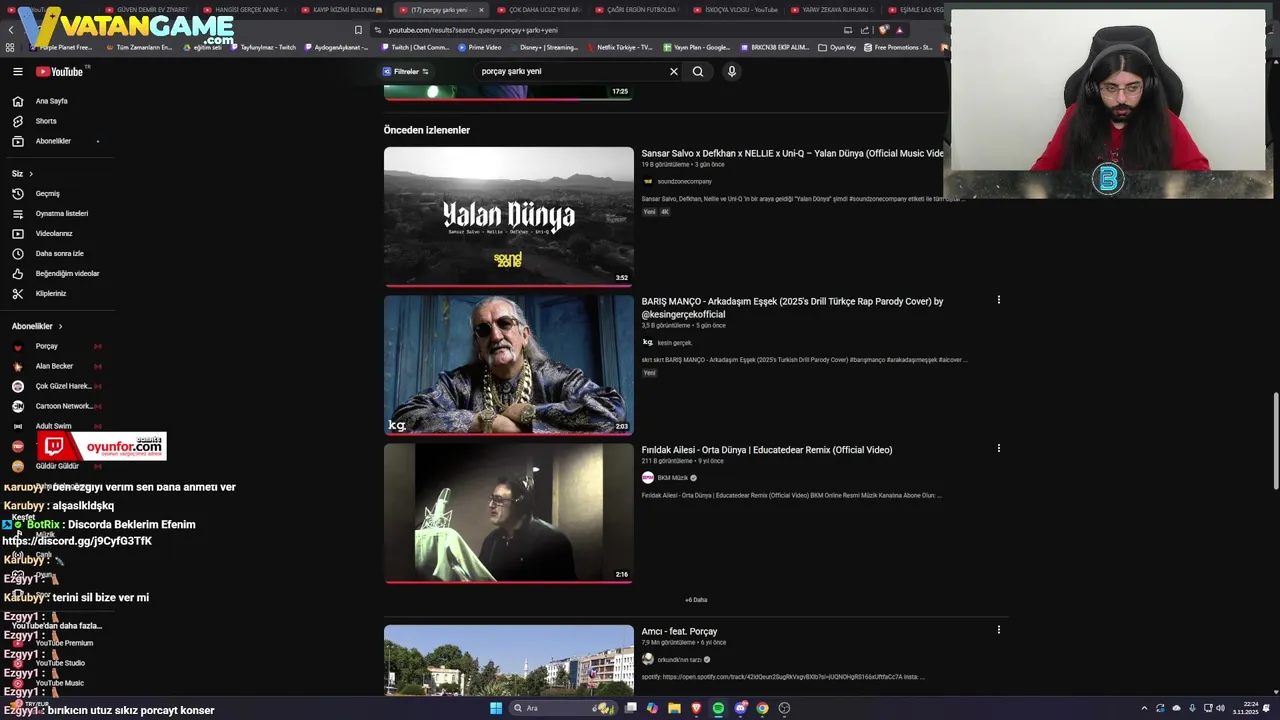Click the YouTube logo
Viewport: 1280px width, 720px height.
point(62,72)
